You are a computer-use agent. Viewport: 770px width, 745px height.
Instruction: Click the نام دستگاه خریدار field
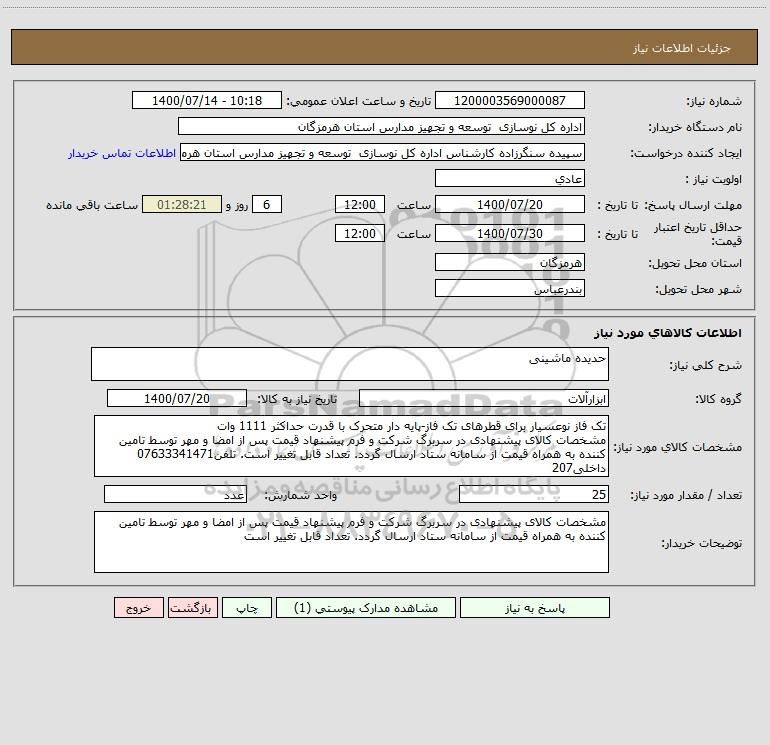(381, 127)
